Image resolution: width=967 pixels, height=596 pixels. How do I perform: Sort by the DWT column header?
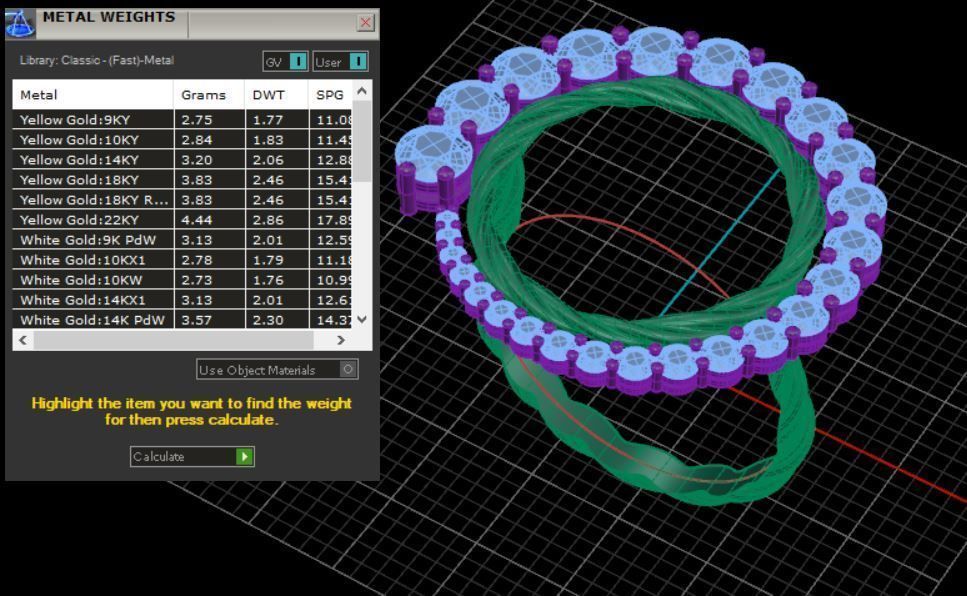(x=276, y=95)
